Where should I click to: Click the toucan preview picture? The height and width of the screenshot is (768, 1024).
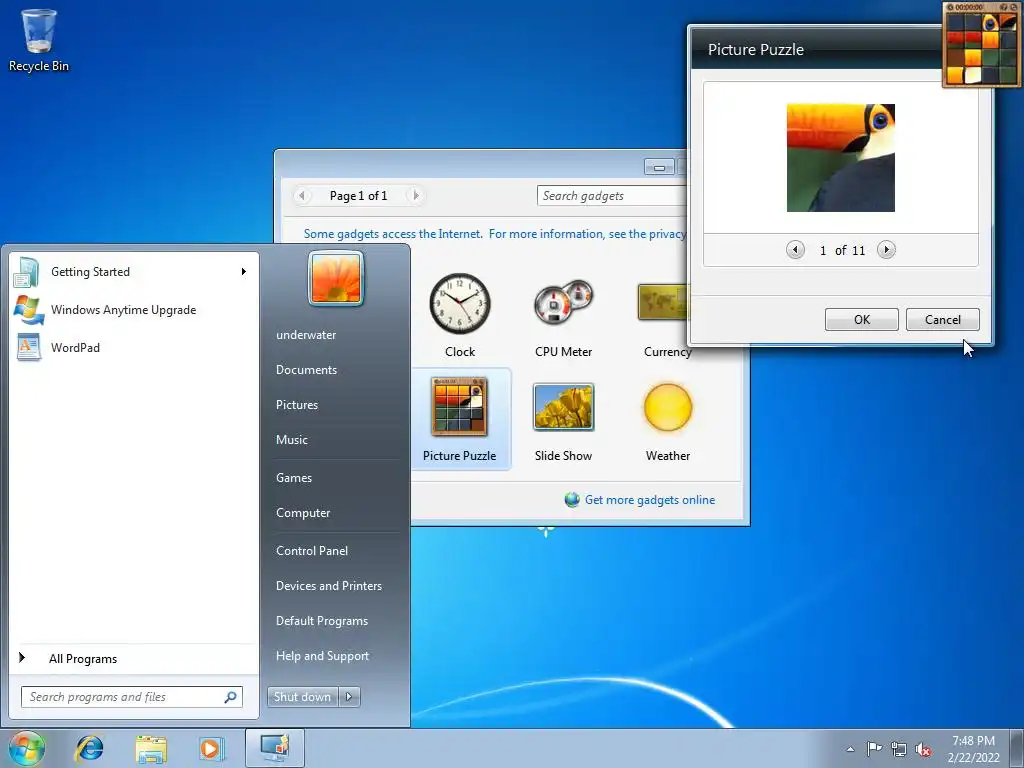pos(840,157)
